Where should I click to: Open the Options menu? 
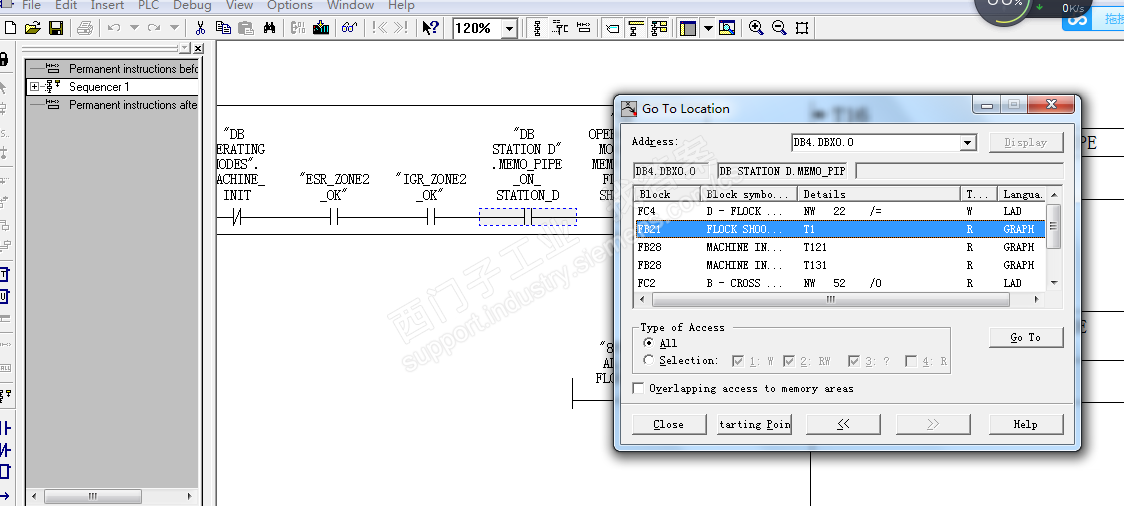tap(290, 5)
